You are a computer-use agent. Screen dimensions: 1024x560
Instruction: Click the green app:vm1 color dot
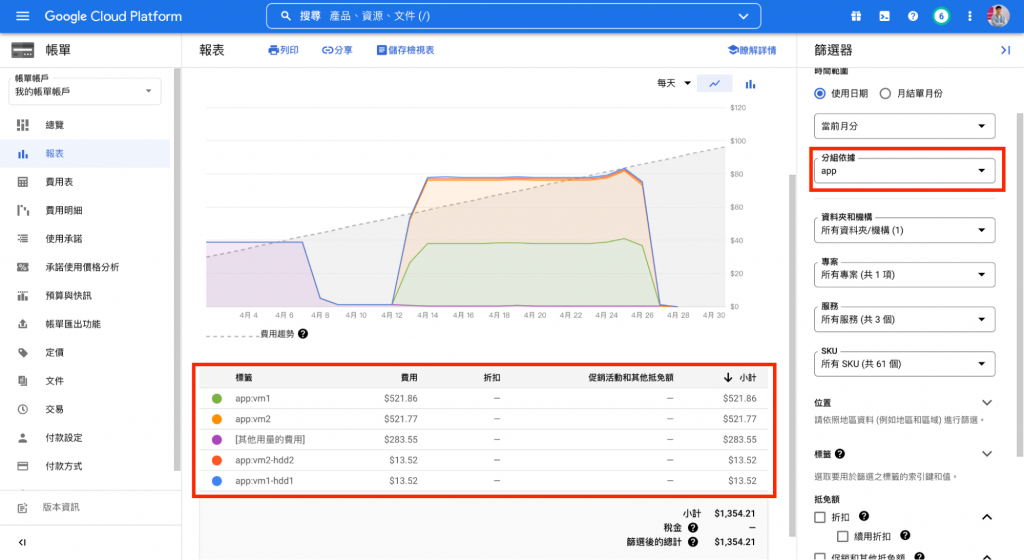tap(217, 398)
